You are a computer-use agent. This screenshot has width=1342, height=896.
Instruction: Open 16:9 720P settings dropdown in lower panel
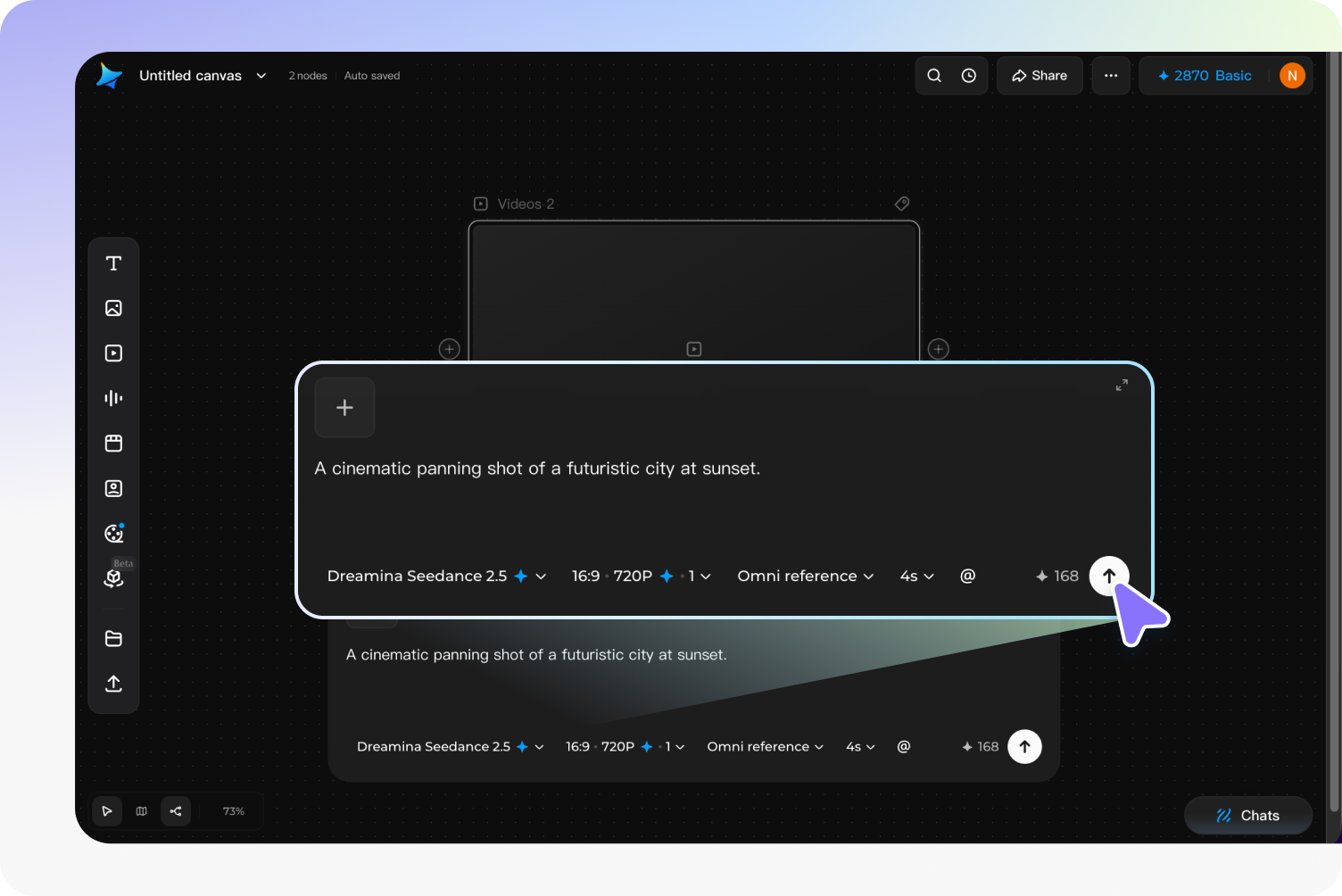pyautogui.click(x=625, y=747)
